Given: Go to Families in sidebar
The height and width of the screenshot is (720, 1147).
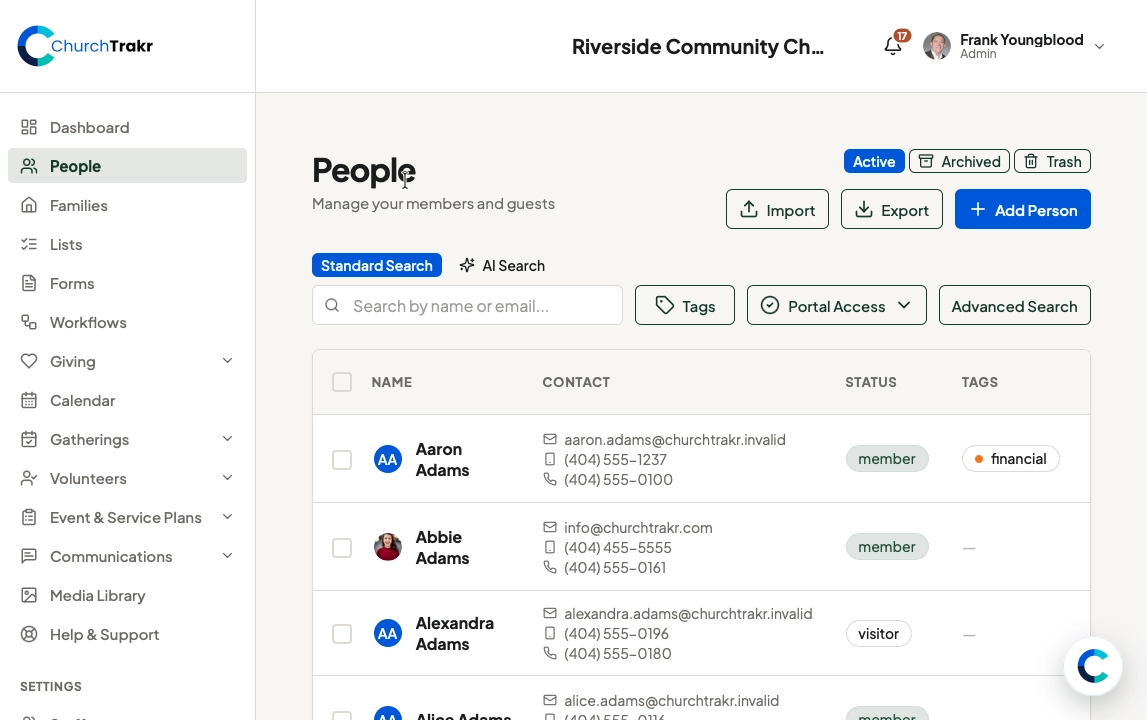Looking at the screenshot, I should tap(127, 205).
